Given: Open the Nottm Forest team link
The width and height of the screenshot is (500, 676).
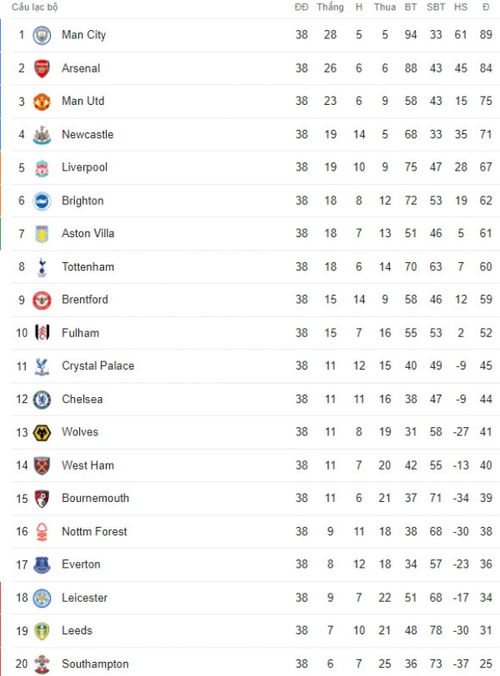Looking at the screenshot, I should pyautogui.click(x=94, y=532).
